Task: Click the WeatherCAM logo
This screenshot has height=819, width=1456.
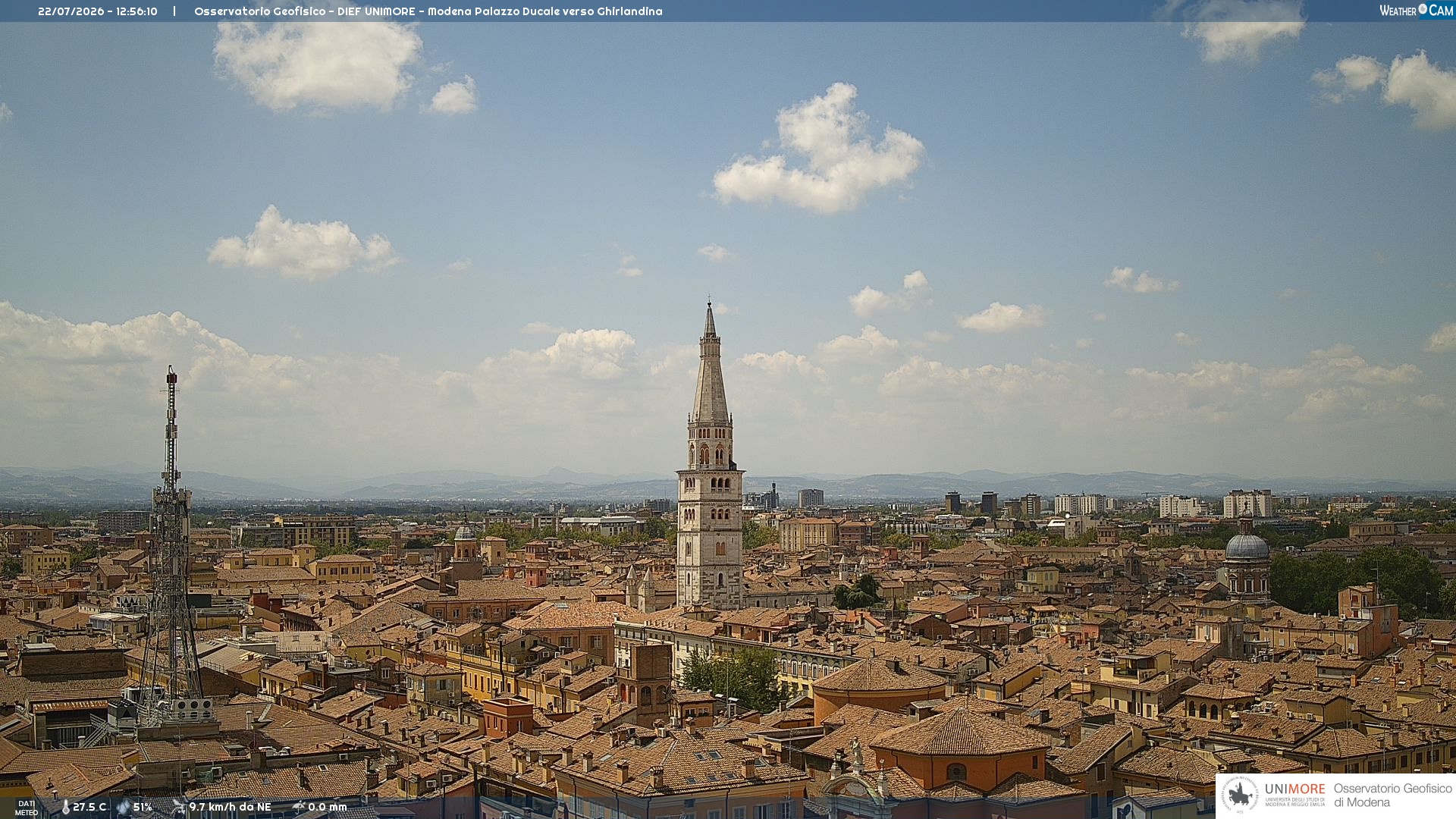Action: (x=1416, y=11)
